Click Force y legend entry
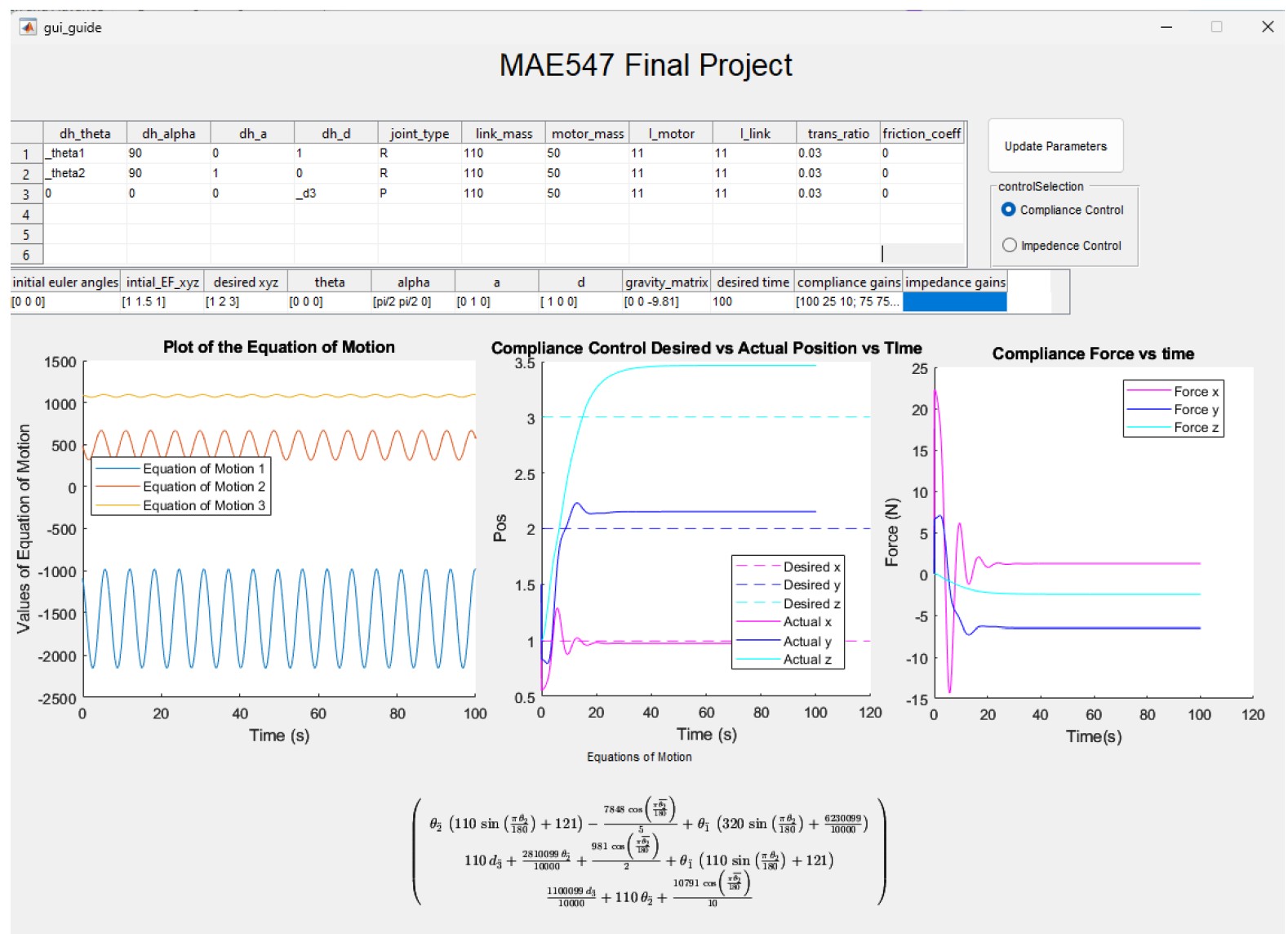1288x938 pixels. [x=1173, y=409]
